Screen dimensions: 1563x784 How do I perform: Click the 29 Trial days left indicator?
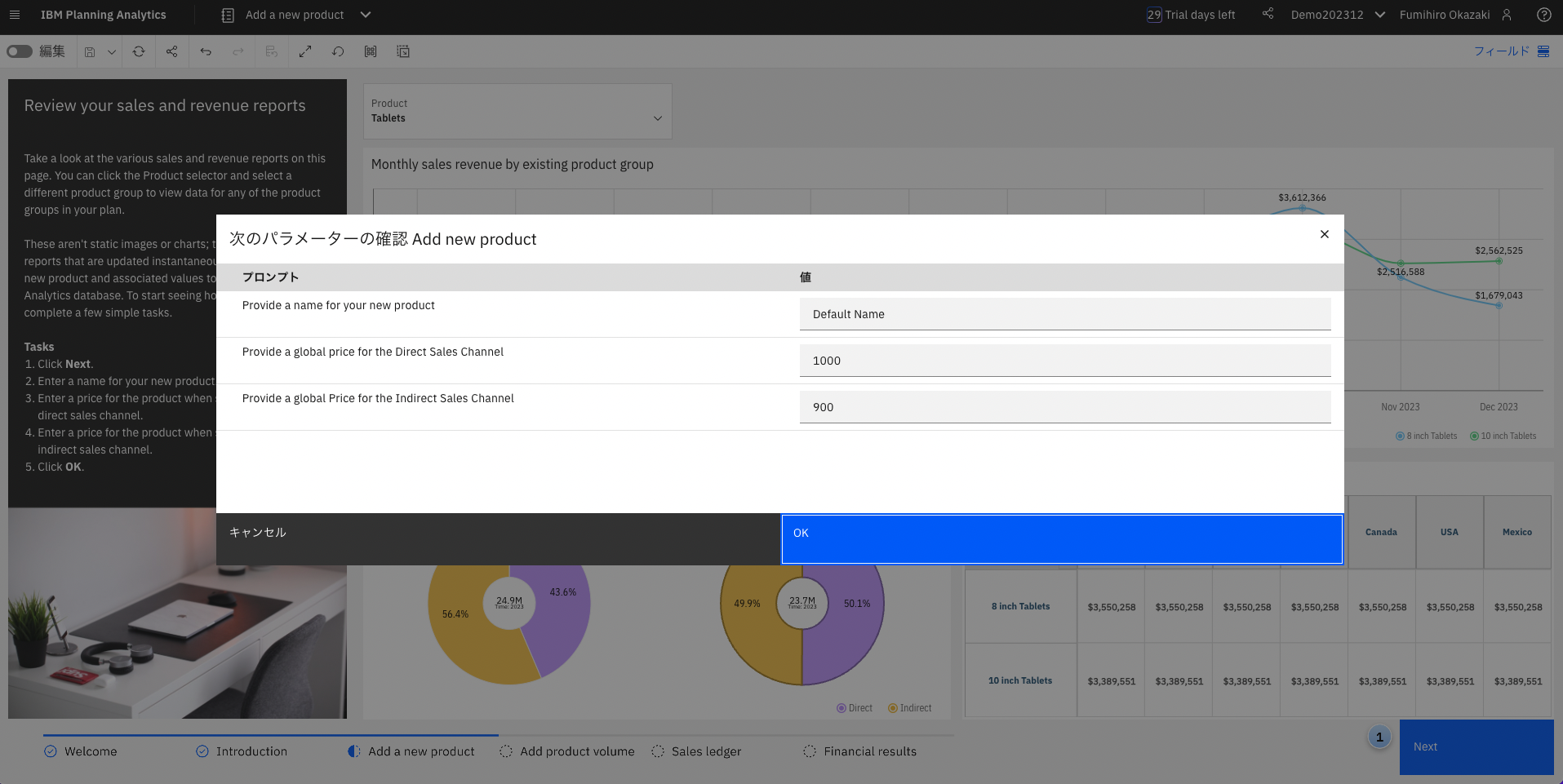click(1191, 15)
